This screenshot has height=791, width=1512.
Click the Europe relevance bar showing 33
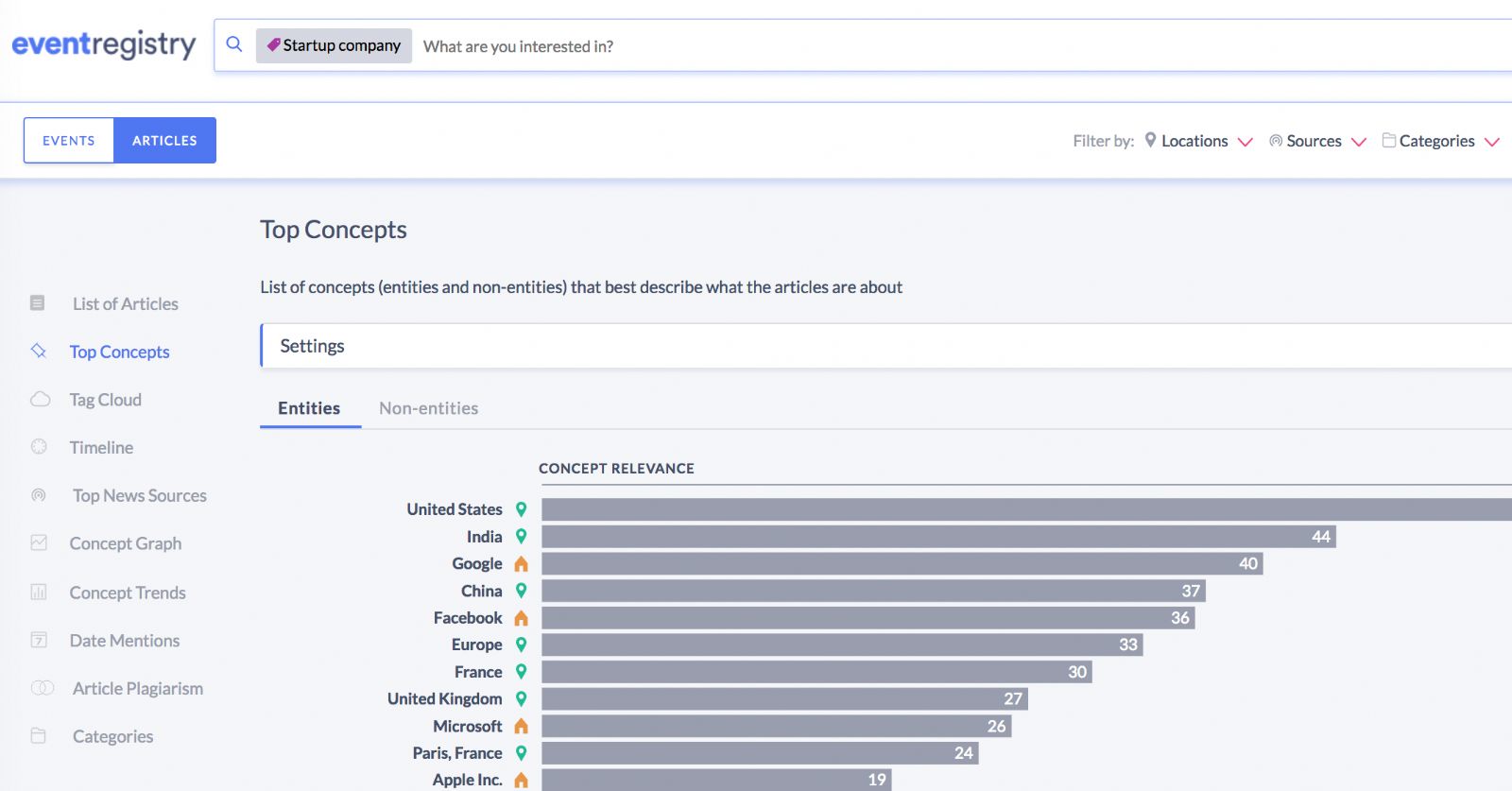(x=843, y=645)
